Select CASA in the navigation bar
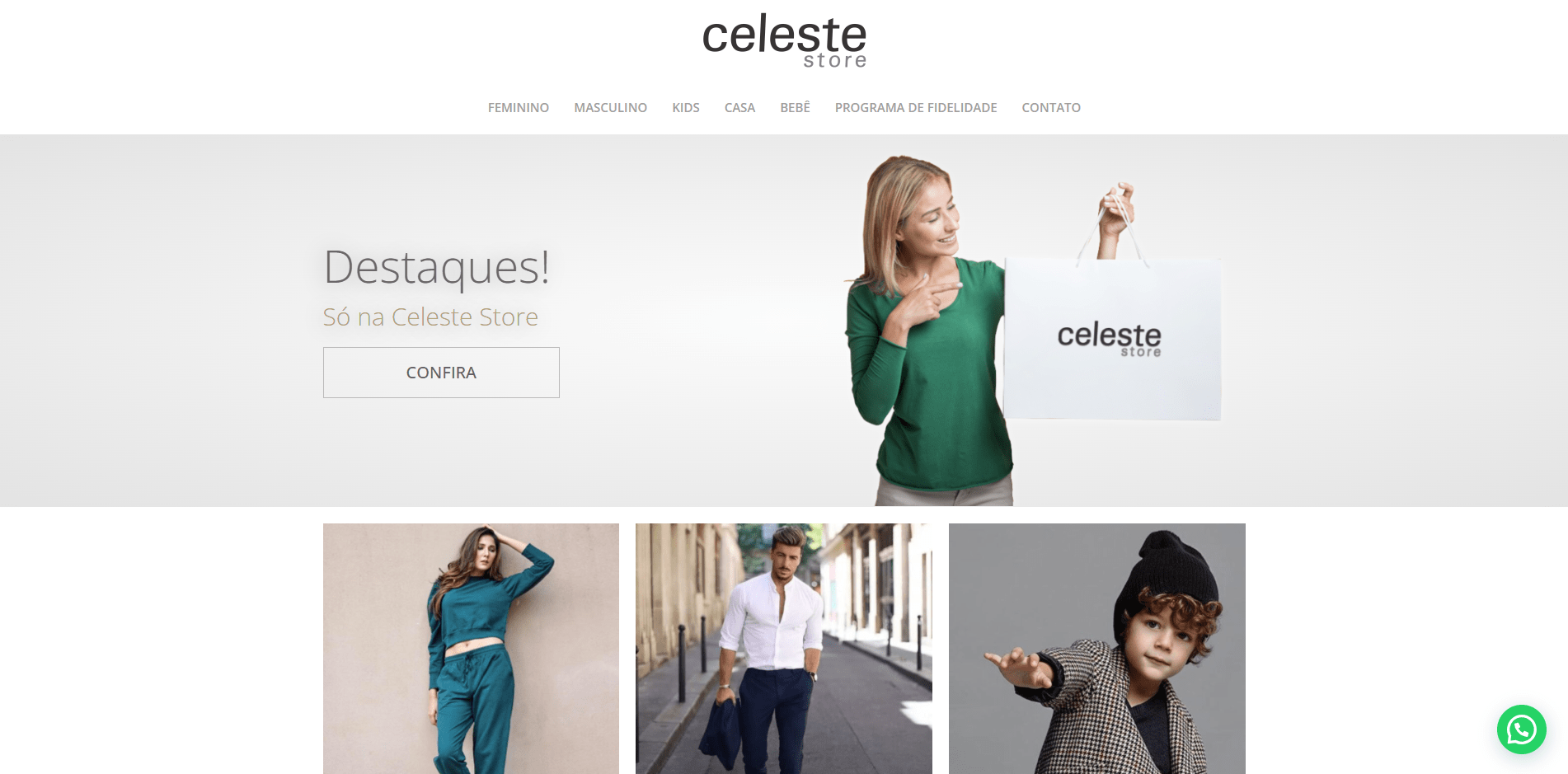Image resolution: width=1568 pixels, height=774 pixels. point(739,108)
